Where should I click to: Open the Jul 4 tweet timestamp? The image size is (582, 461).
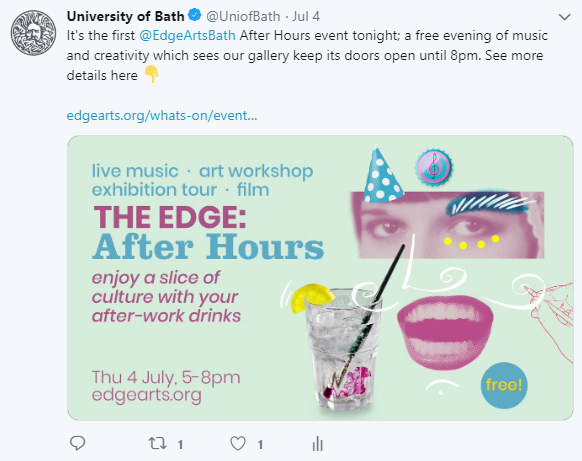click(306, 16)
